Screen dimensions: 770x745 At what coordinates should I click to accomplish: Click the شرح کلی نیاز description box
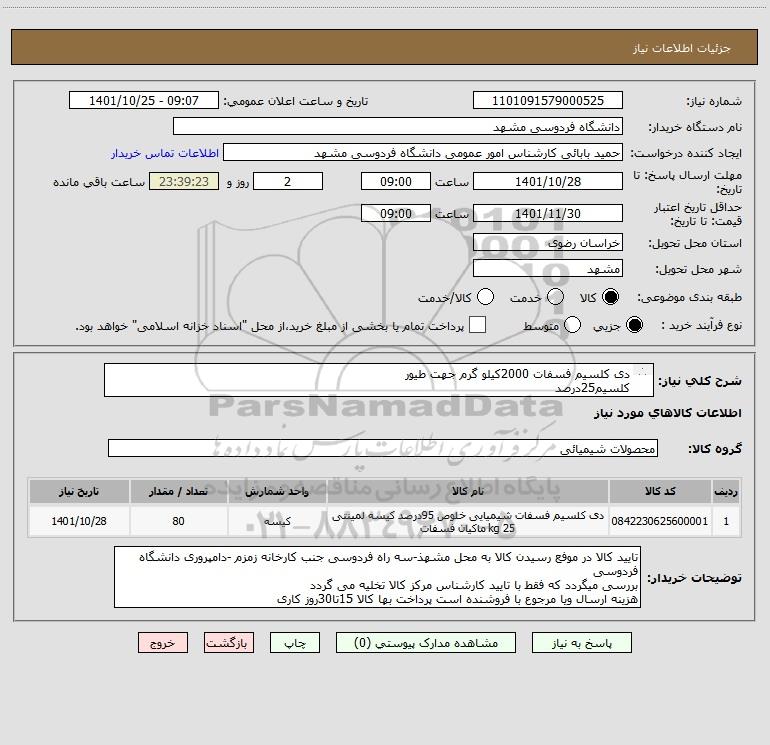pos(379,380)
